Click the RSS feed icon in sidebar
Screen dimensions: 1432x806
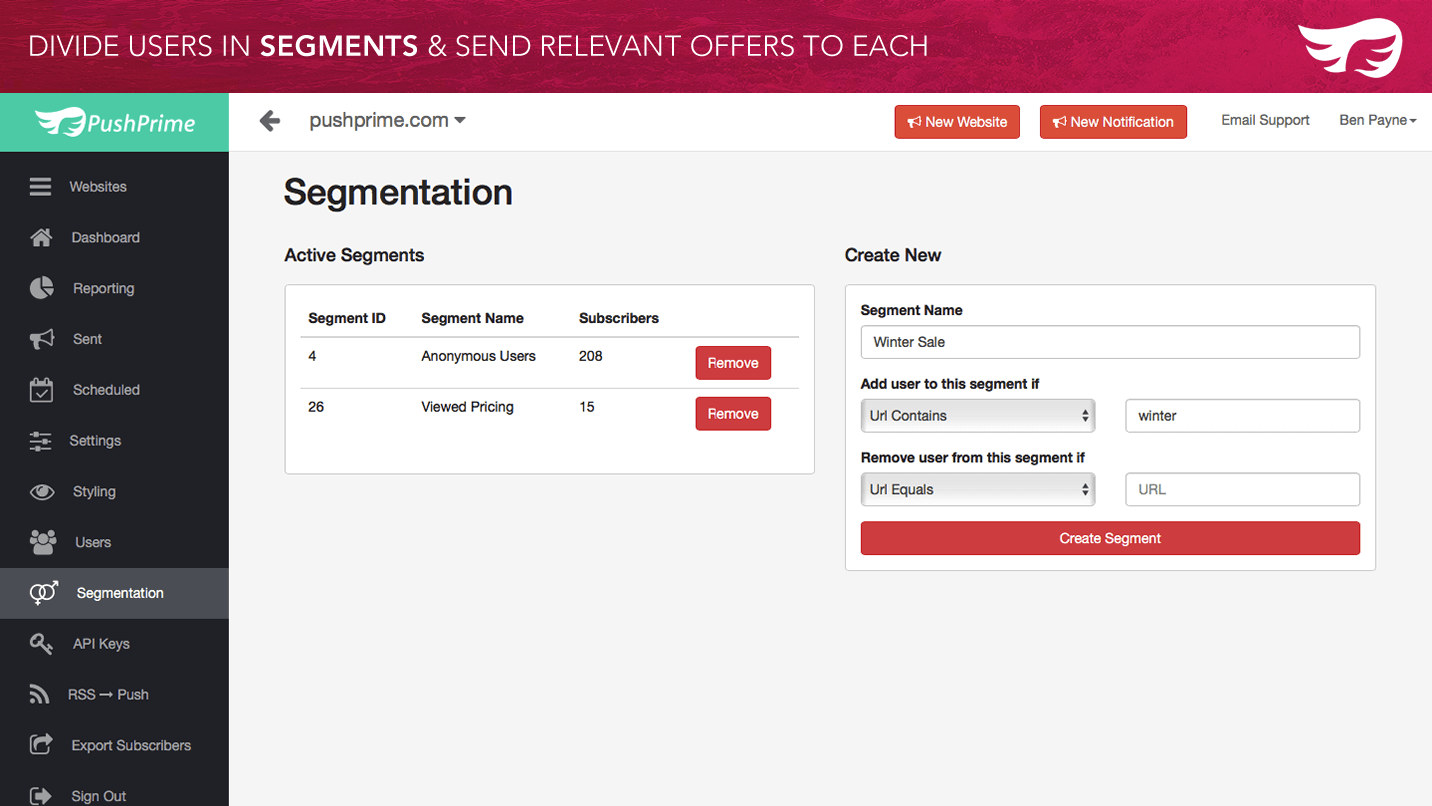(39, 695)
